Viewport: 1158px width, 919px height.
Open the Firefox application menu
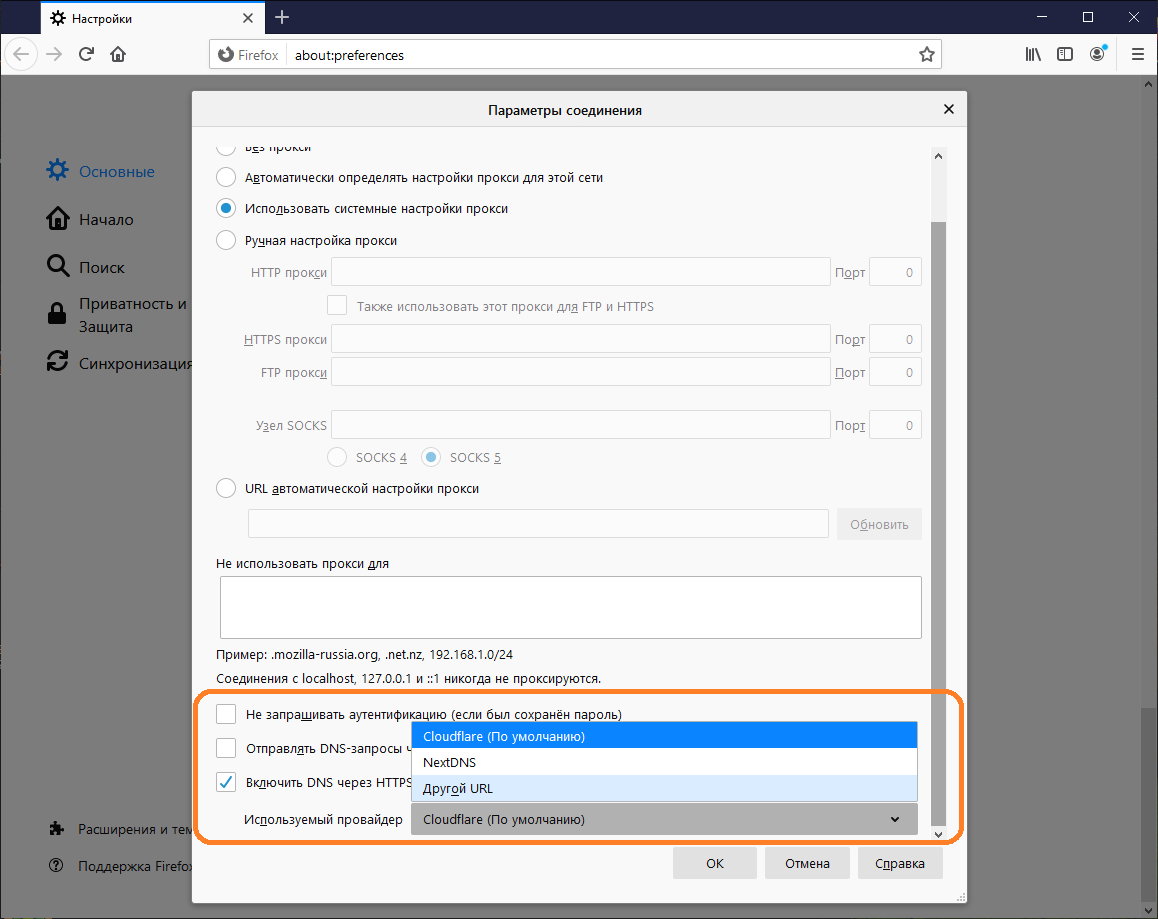click(x=1137, y=54)
